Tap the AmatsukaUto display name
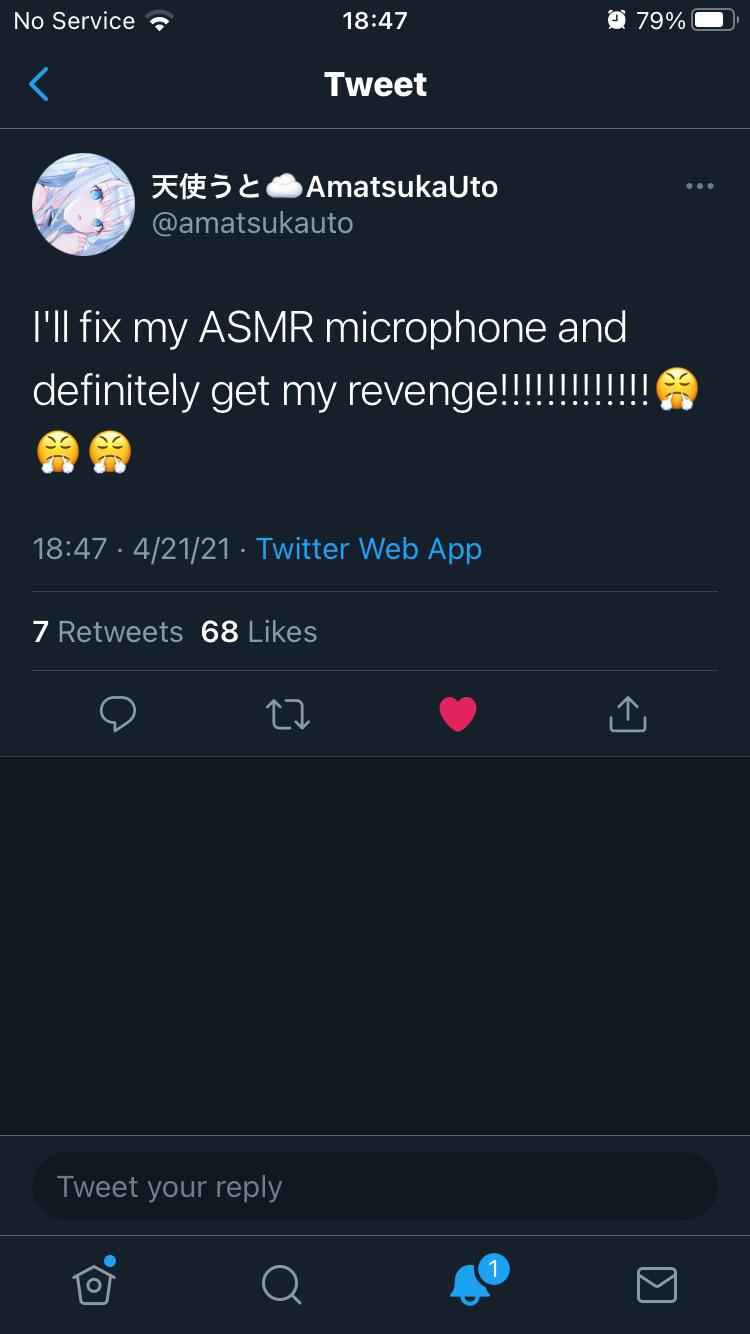 click(x=324, y=186)
